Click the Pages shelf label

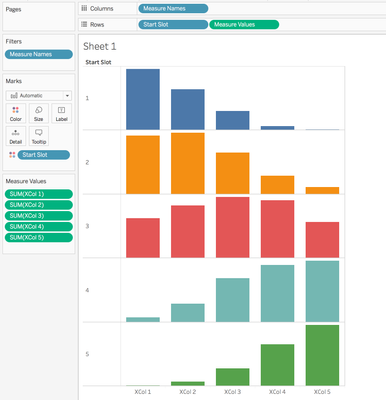point(13,9)
